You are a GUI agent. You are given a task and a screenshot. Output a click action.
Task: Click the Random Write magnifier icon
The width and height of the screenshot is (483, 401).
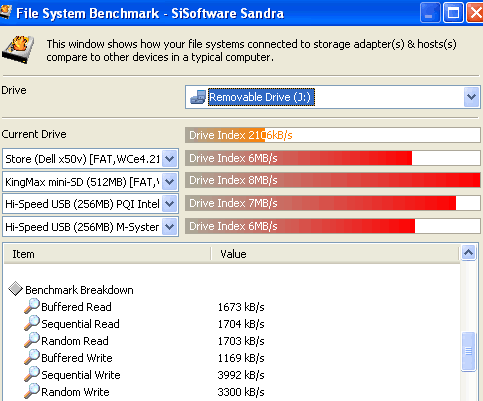32,391
